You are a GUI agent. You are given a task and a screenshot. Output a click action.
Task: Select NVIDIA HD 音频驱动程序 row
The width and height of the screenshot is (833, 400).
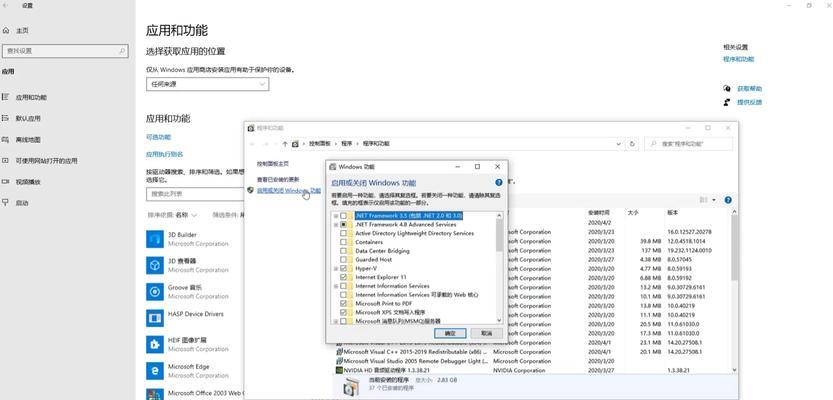(x=533, y=370)
